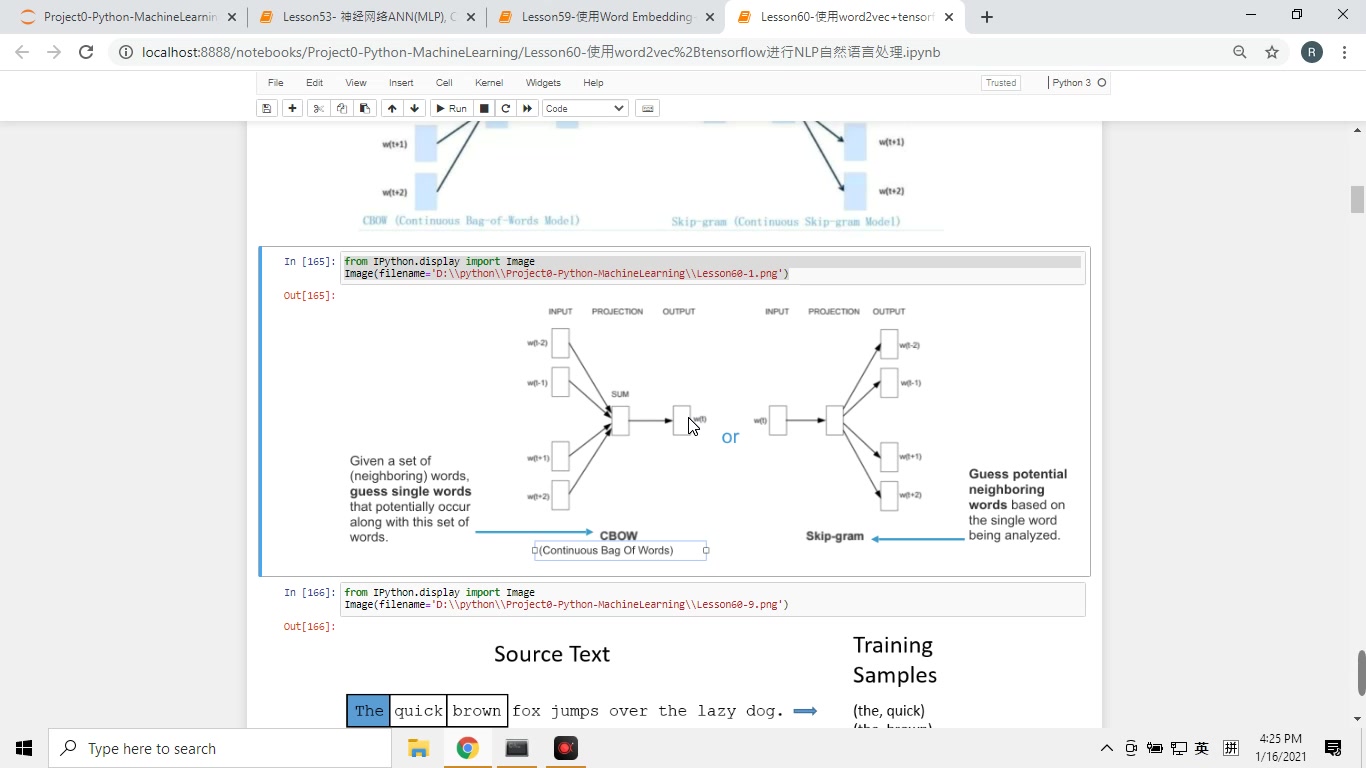Click the Type here to search box
The width and height of the screenshot is (1366, 768).
tap(220, 748)
